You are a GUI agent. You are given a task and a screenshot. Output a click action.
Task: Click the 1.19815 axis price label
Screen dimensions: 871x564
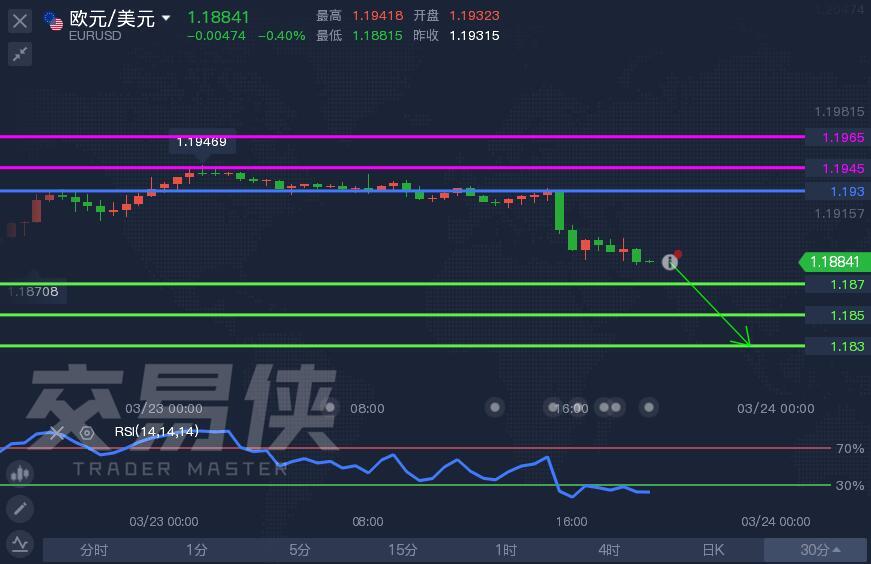pyautogui.click(x=839, y=112)
